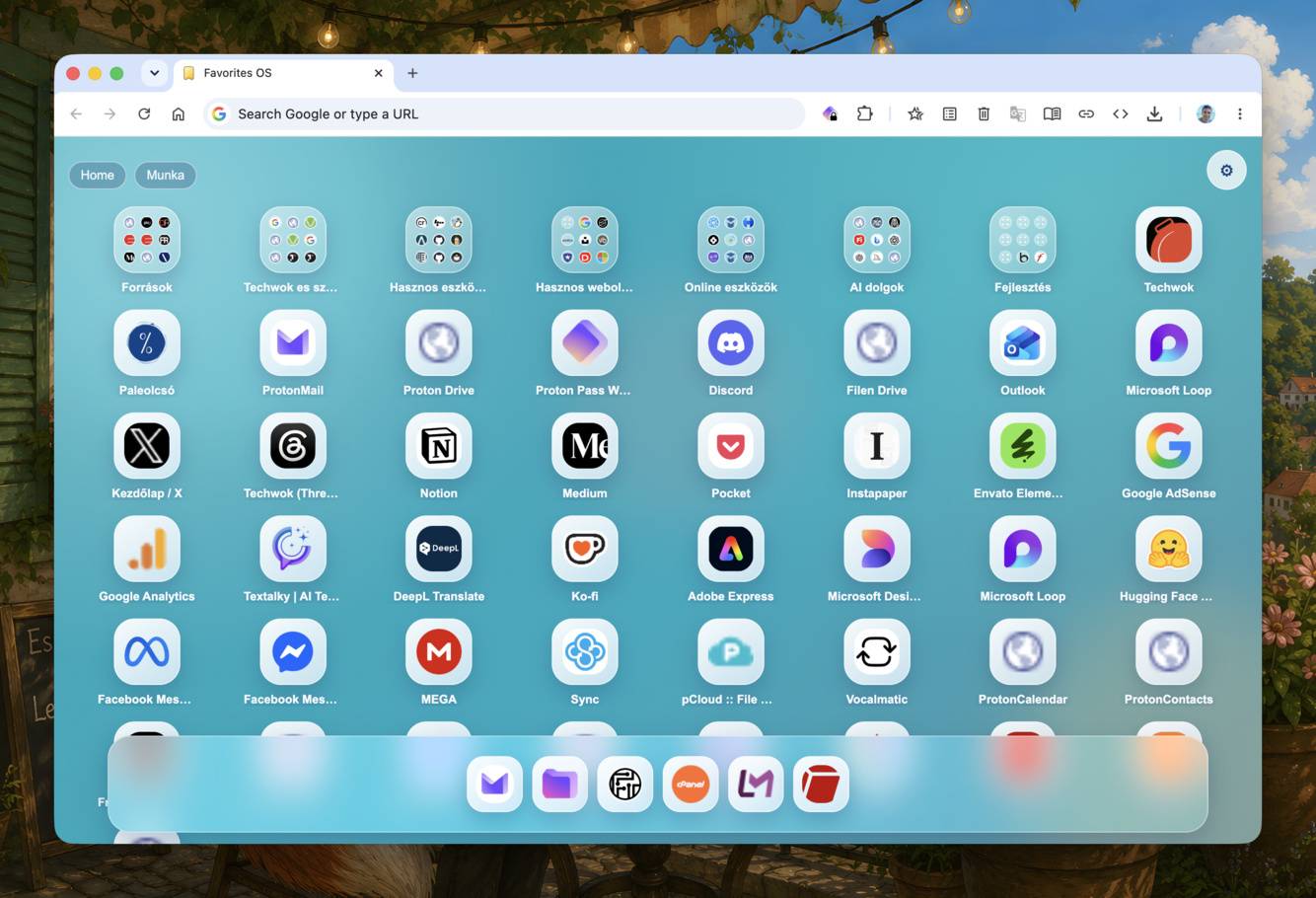1316x898 pixels.
Task: Open the pCloud File shortcut
Action: coord(731,651)
